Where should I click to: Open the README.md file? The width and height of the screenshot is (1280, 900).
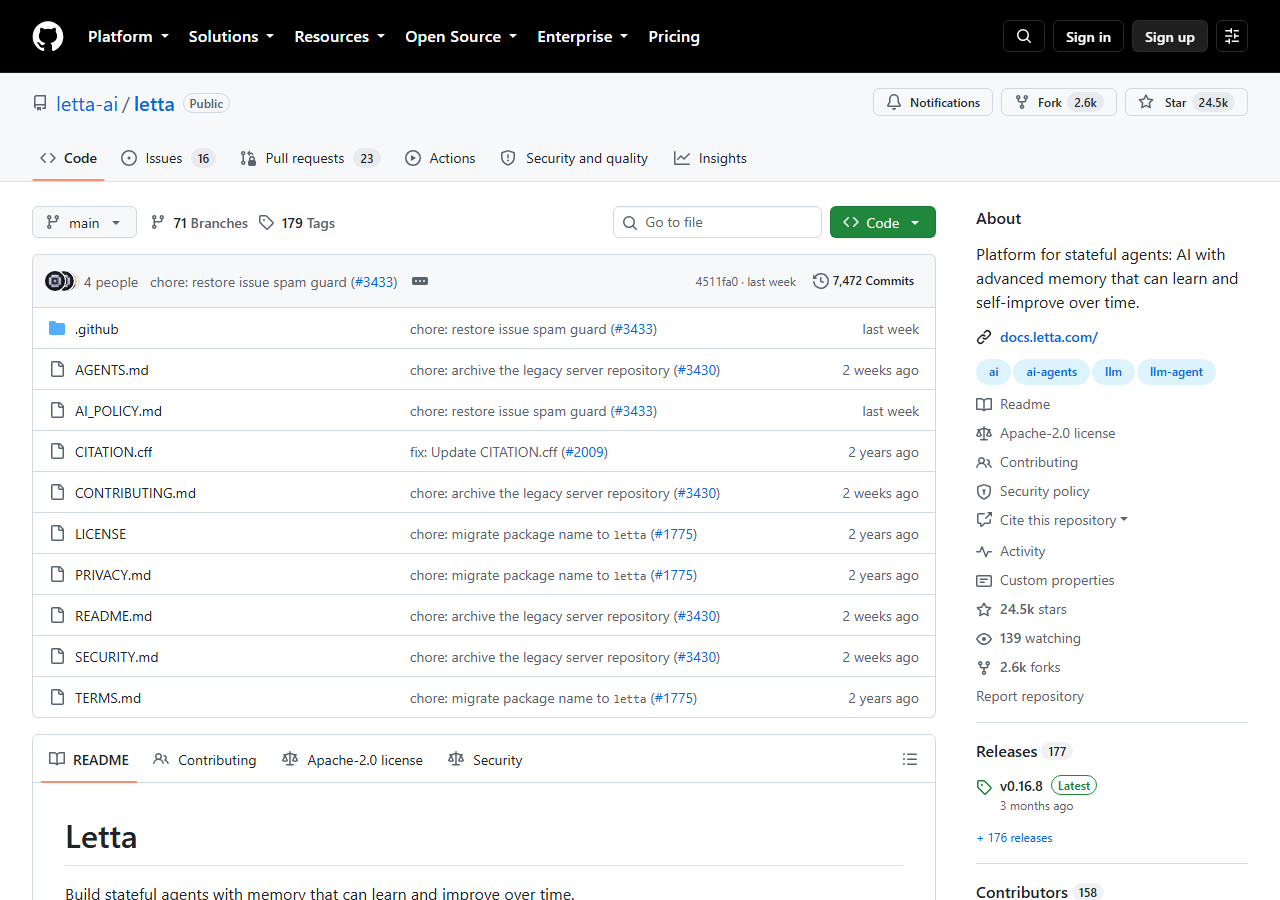[114, 616]
